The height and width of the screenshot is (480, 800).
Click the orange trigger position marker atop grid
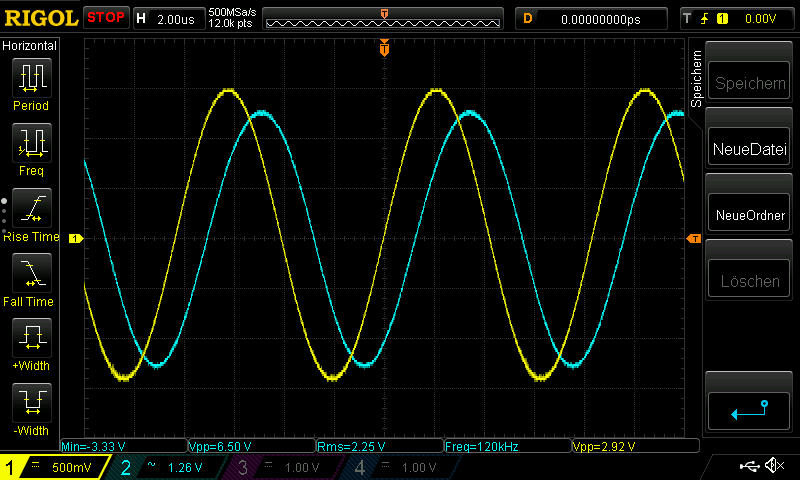[x=384, y=48]
